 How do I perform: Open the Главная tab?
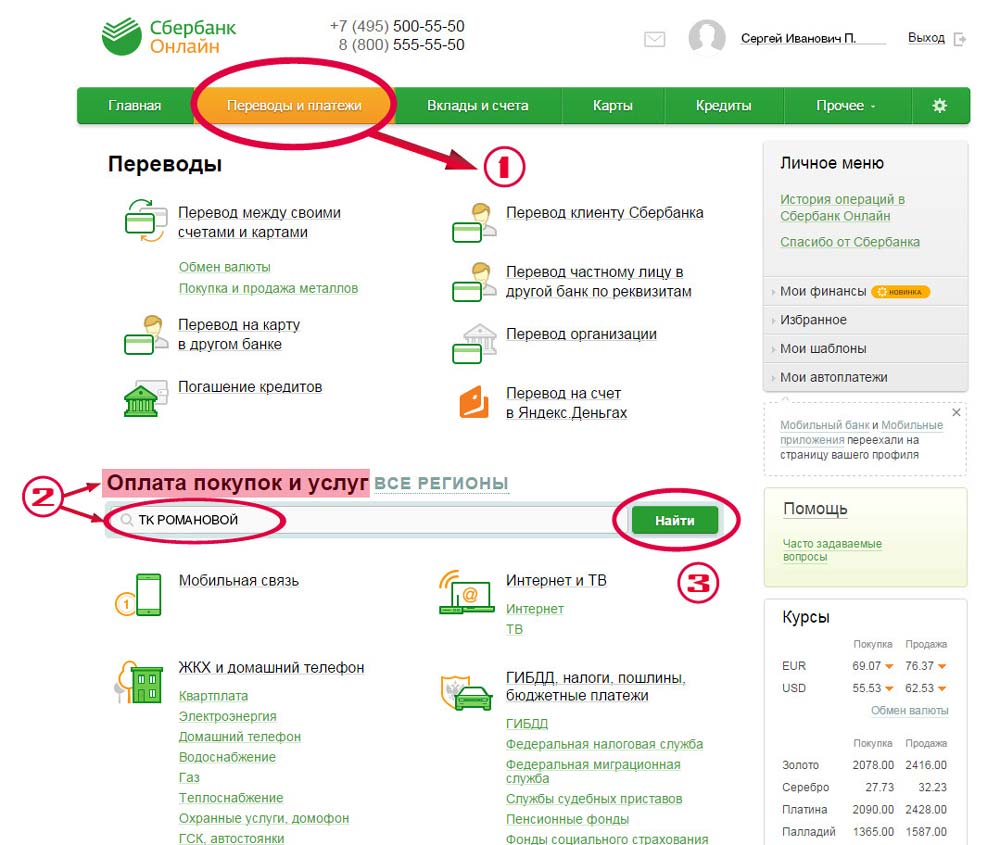tap(135, 105)
